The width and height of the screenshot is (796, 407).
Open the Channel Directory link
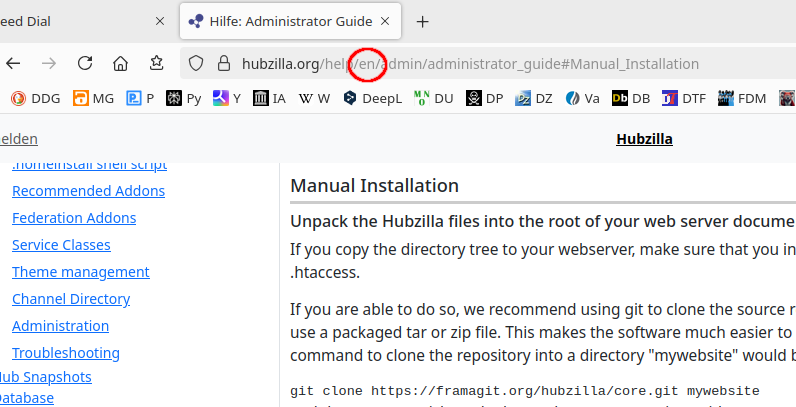pos(71,299)
